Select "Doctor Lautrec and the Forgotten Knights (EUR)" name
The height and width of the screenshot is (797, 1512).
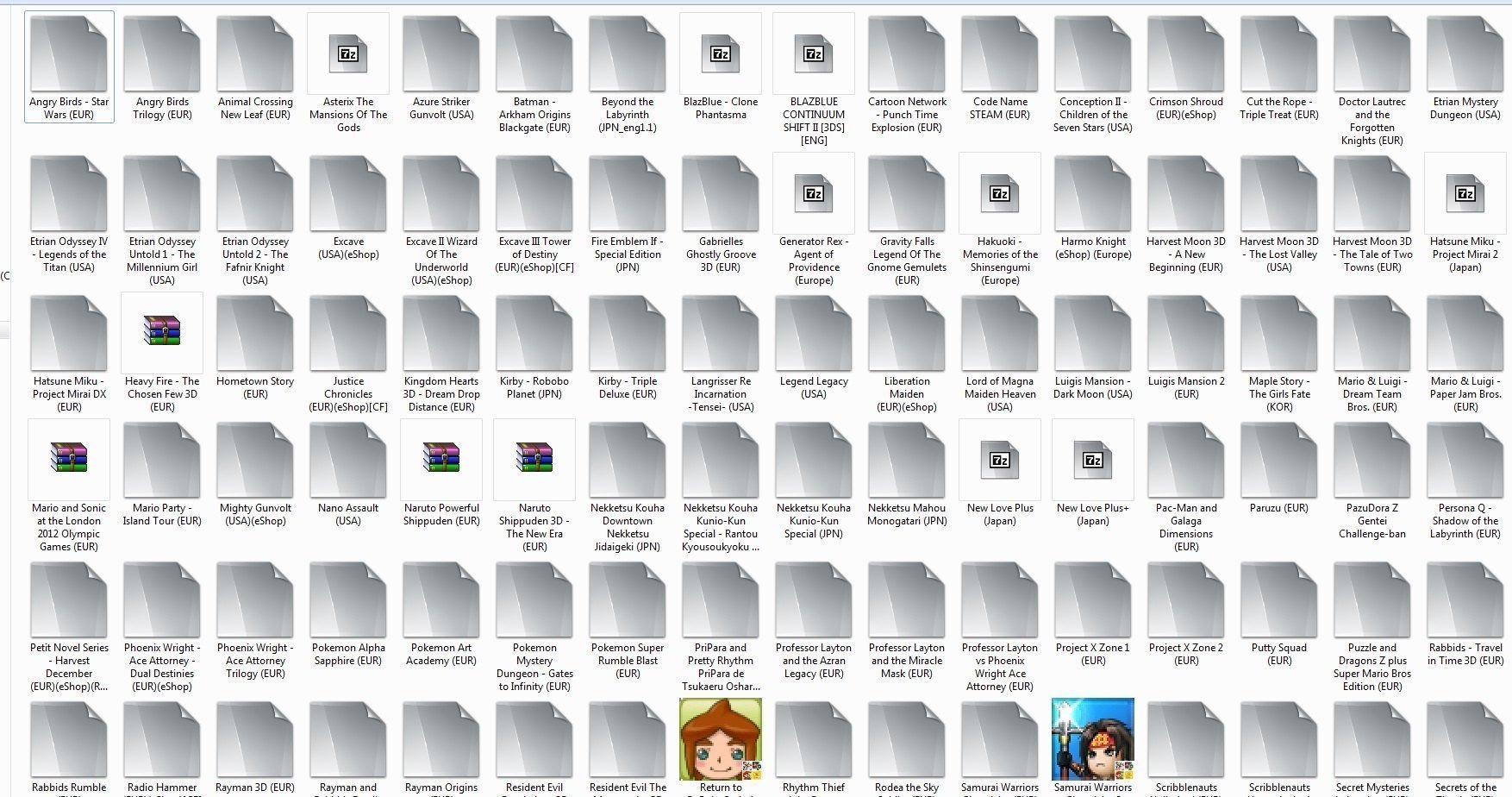click(1372, 121)
